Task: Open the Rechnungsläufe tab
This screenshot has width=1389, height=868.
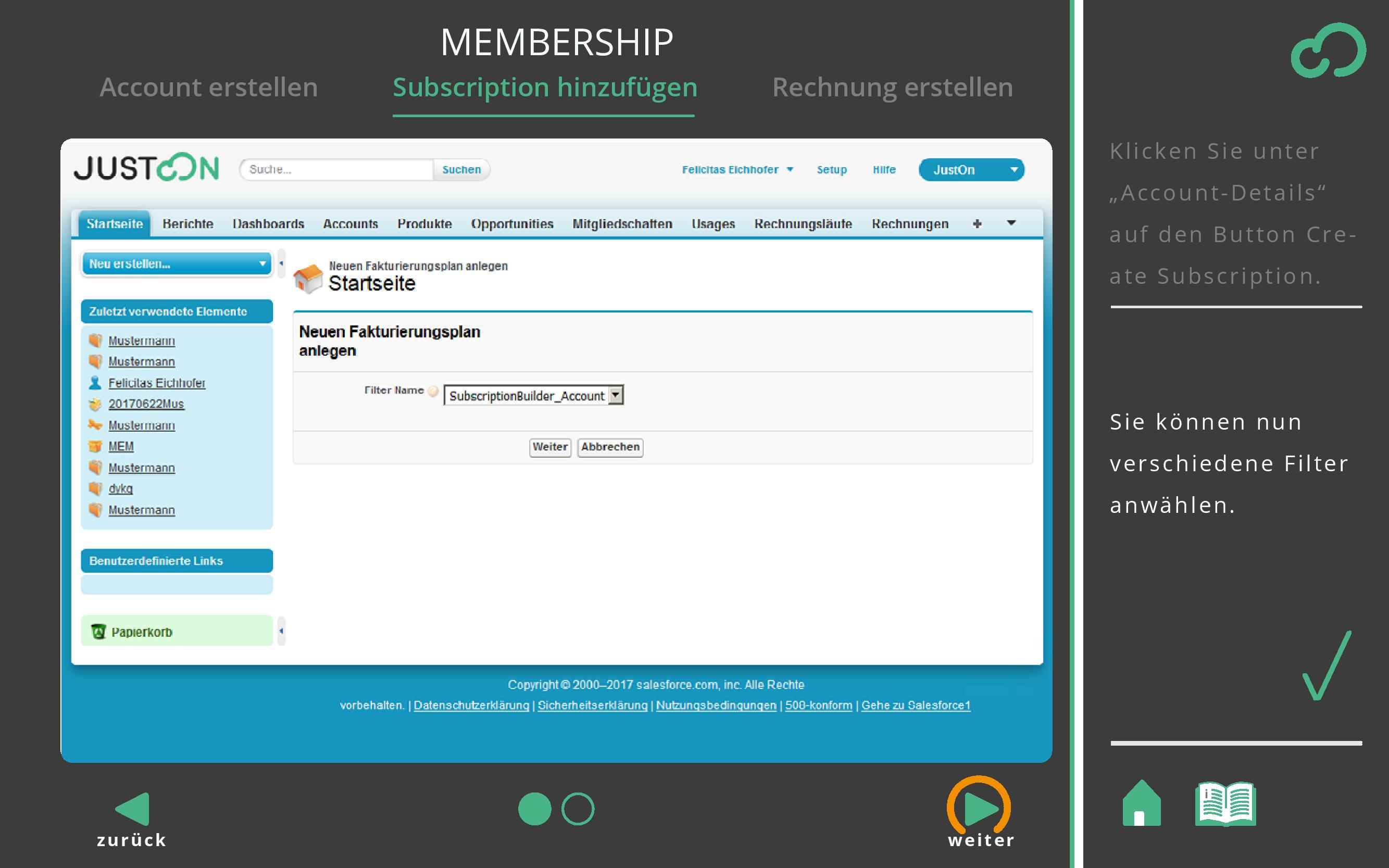Action: click(803, 224)
